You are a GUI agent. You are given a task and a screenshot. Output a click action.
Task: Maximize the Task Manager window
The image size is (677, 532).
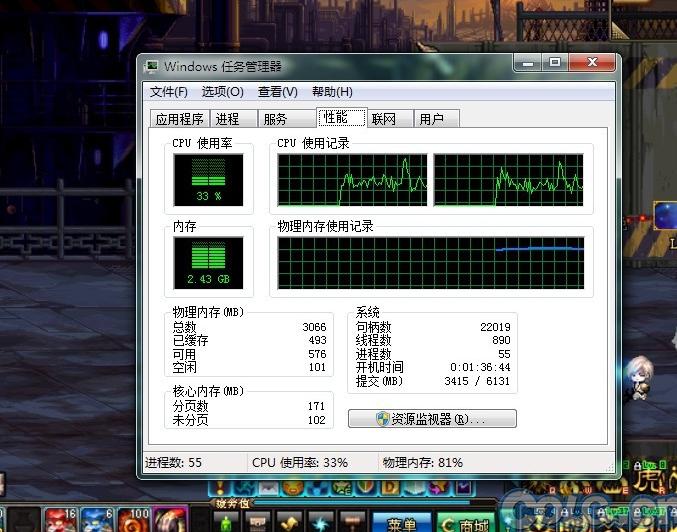[x=555, y=63]
